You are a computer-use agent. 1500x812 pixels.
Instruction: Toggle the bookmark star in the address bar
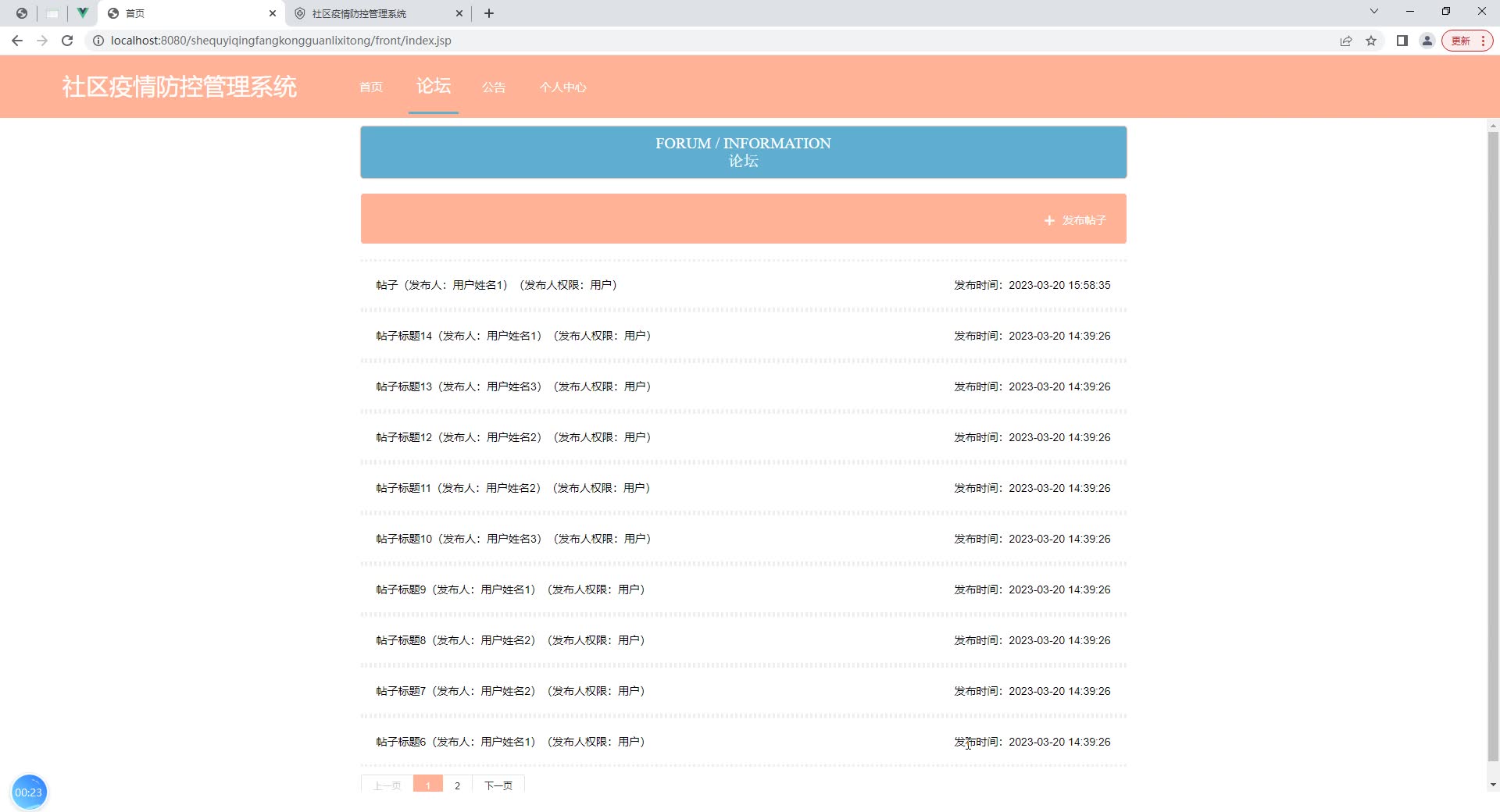pyautogui.click(x=1372, y=41)
